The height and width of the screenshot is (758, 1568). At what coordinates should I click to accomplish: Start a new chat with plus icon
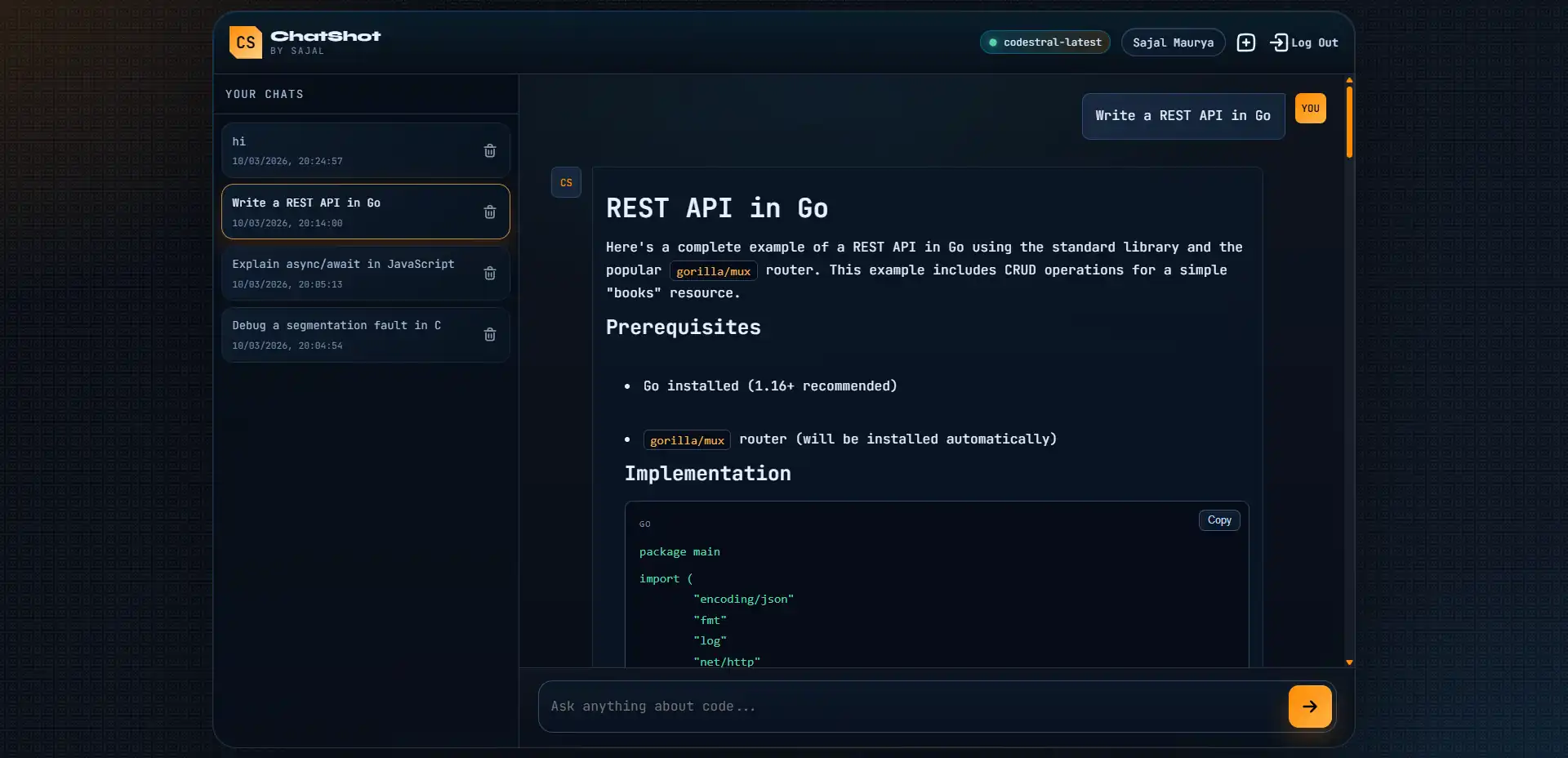click(x=1245, y=42)
